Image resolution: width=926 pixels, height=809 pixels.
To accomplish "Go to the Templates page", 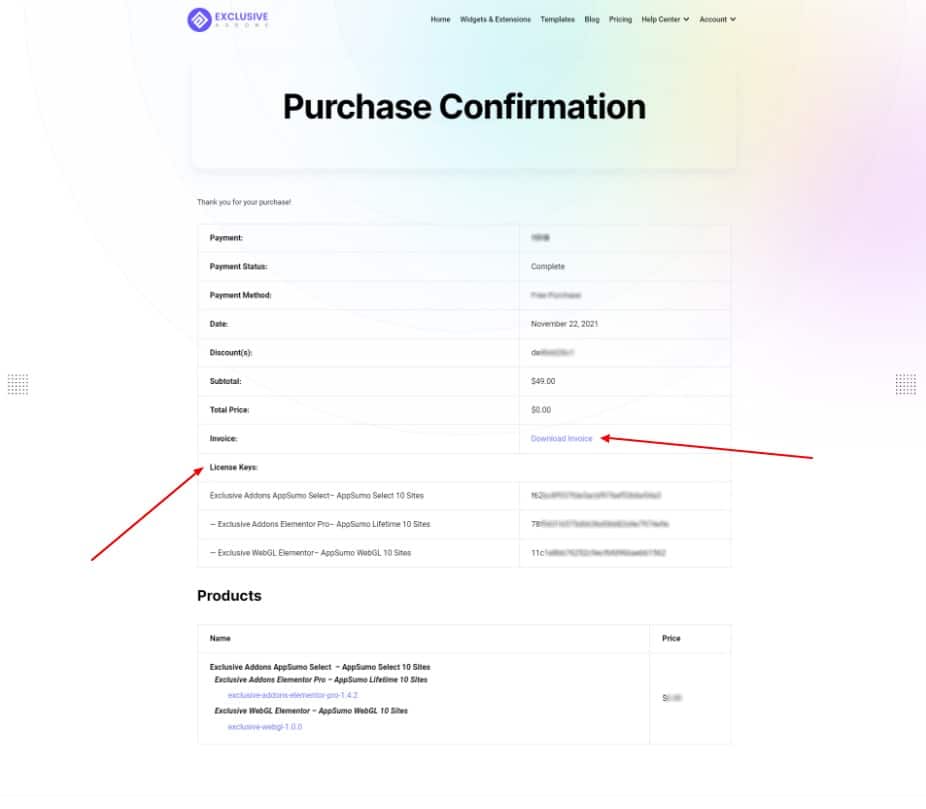I will (x=557, y=19).
